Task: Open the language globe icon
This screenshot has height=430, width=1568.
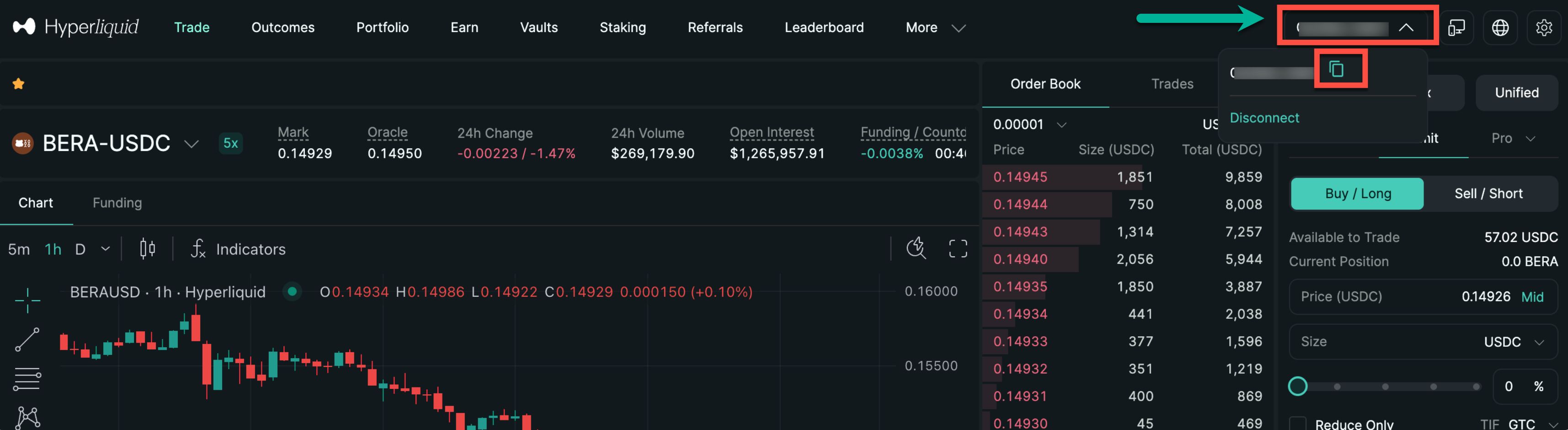Action: (x=1500, y=27)
